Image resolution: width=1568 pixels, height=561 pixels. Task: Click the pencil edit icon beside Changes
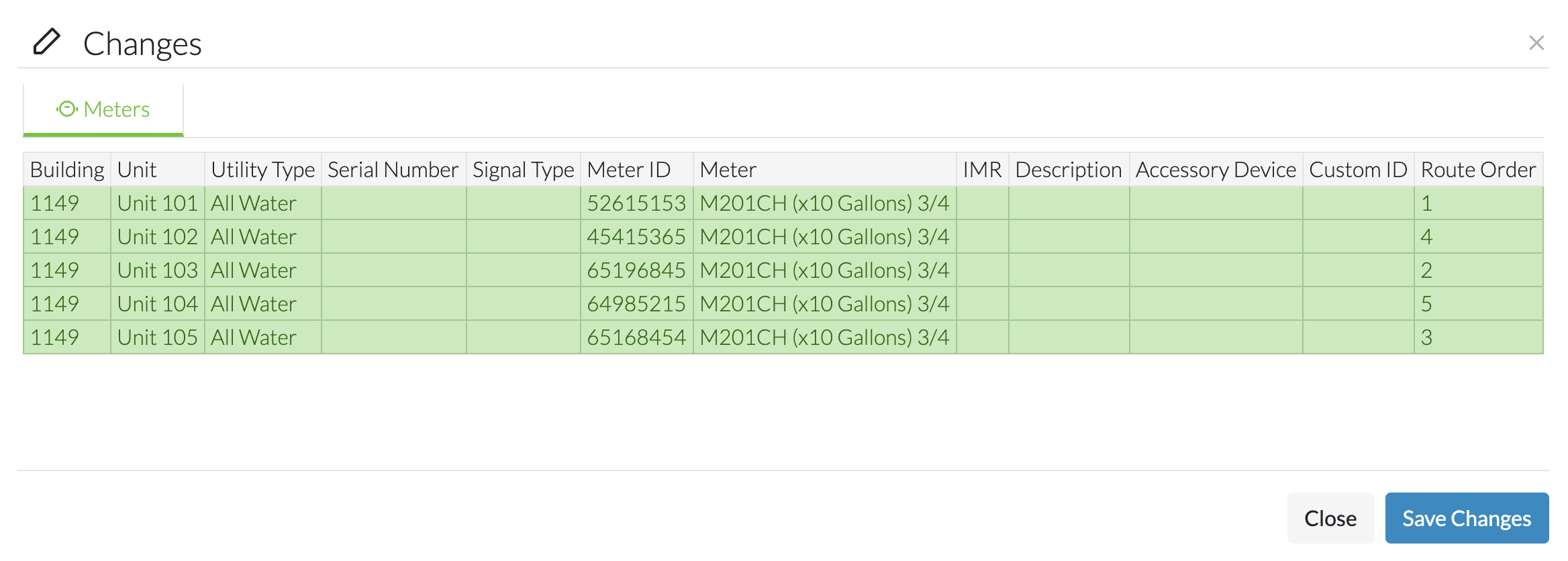pyautogui.click(x=46, y=42)
